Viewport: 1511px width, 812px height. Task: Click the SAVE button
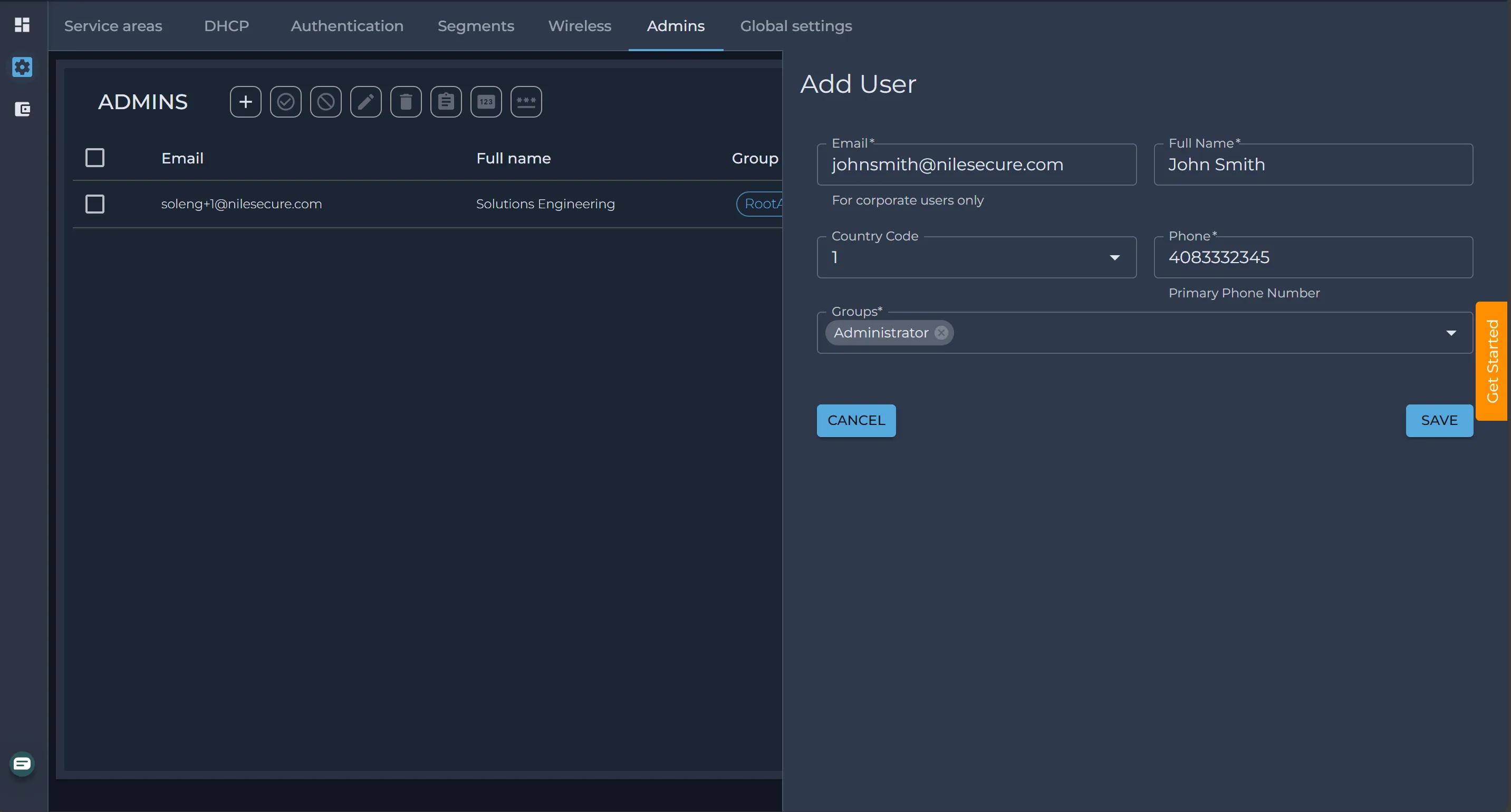[x=1439, y=420]
